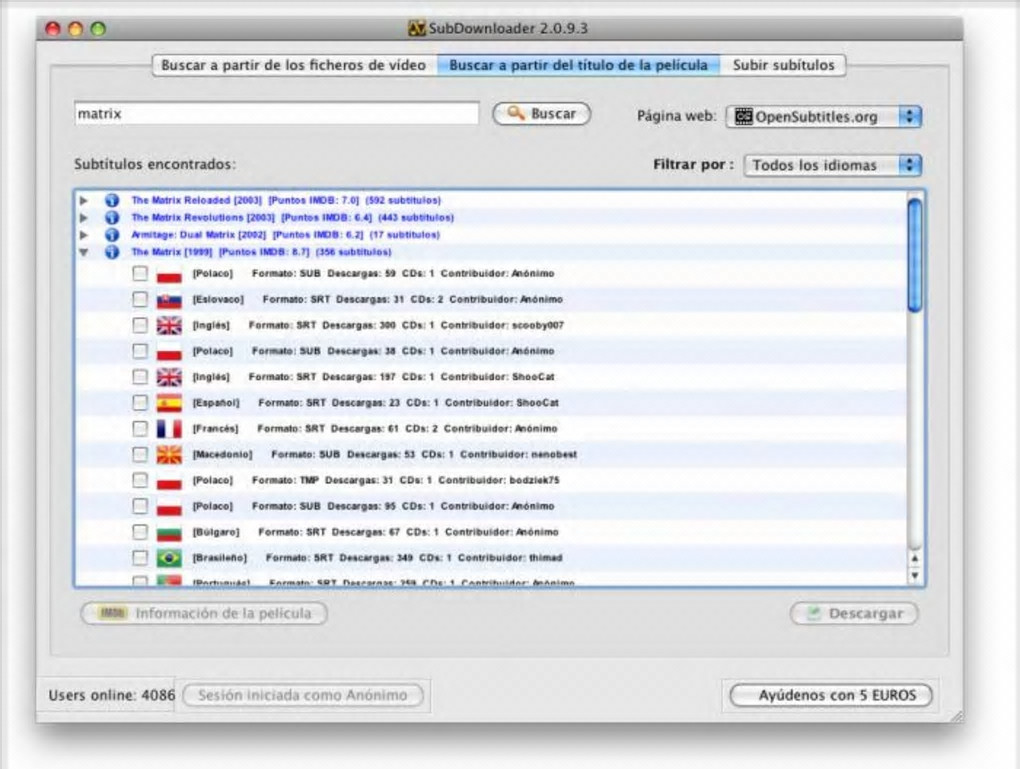Click Brazilian flag icon

[x=169, y=558]
